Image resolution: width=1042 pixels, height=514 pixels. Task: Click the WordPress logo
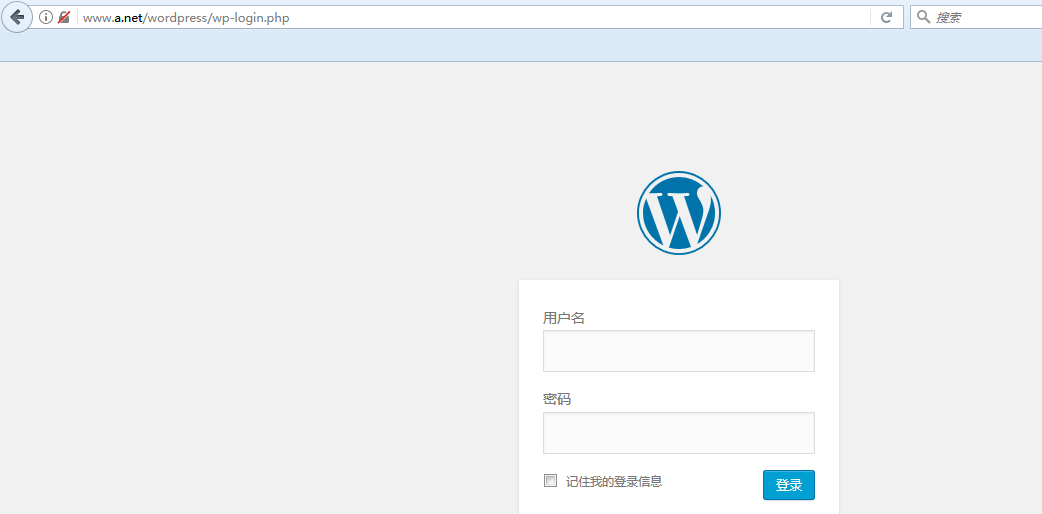678,213
